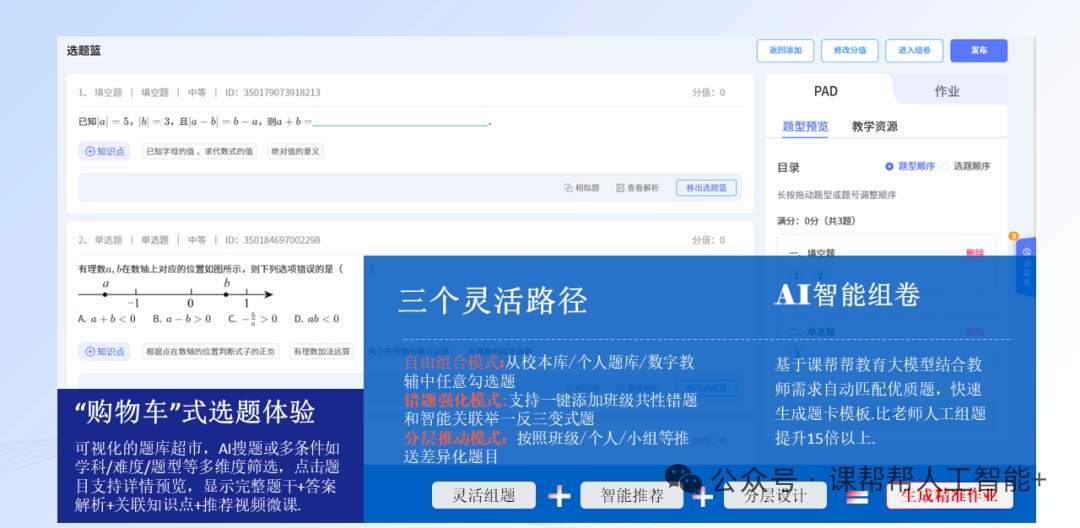Open 查看解析 for question 1
The width and height of the screenshot is (1080, 528).
point(637,188)
